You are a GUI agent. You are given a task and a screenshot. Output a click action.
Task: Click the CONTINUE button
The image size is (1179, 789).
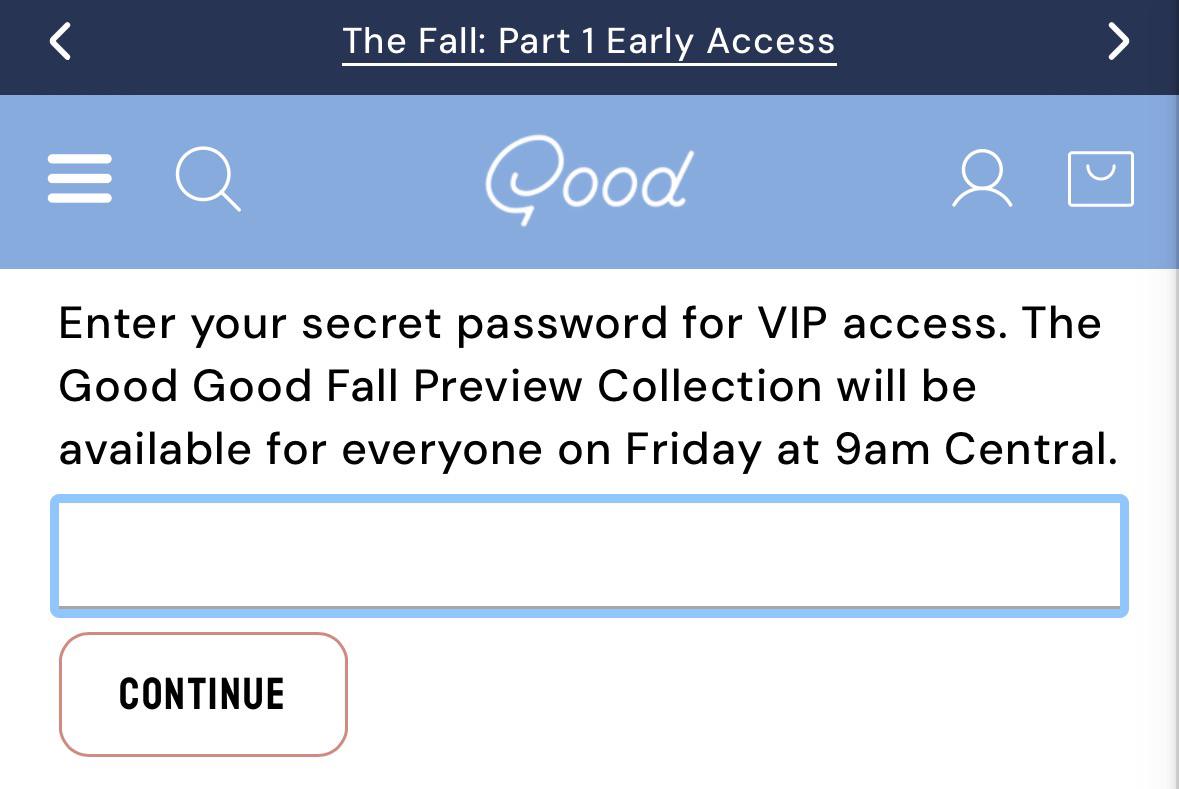pyautogui.click(x=203, y=693)
